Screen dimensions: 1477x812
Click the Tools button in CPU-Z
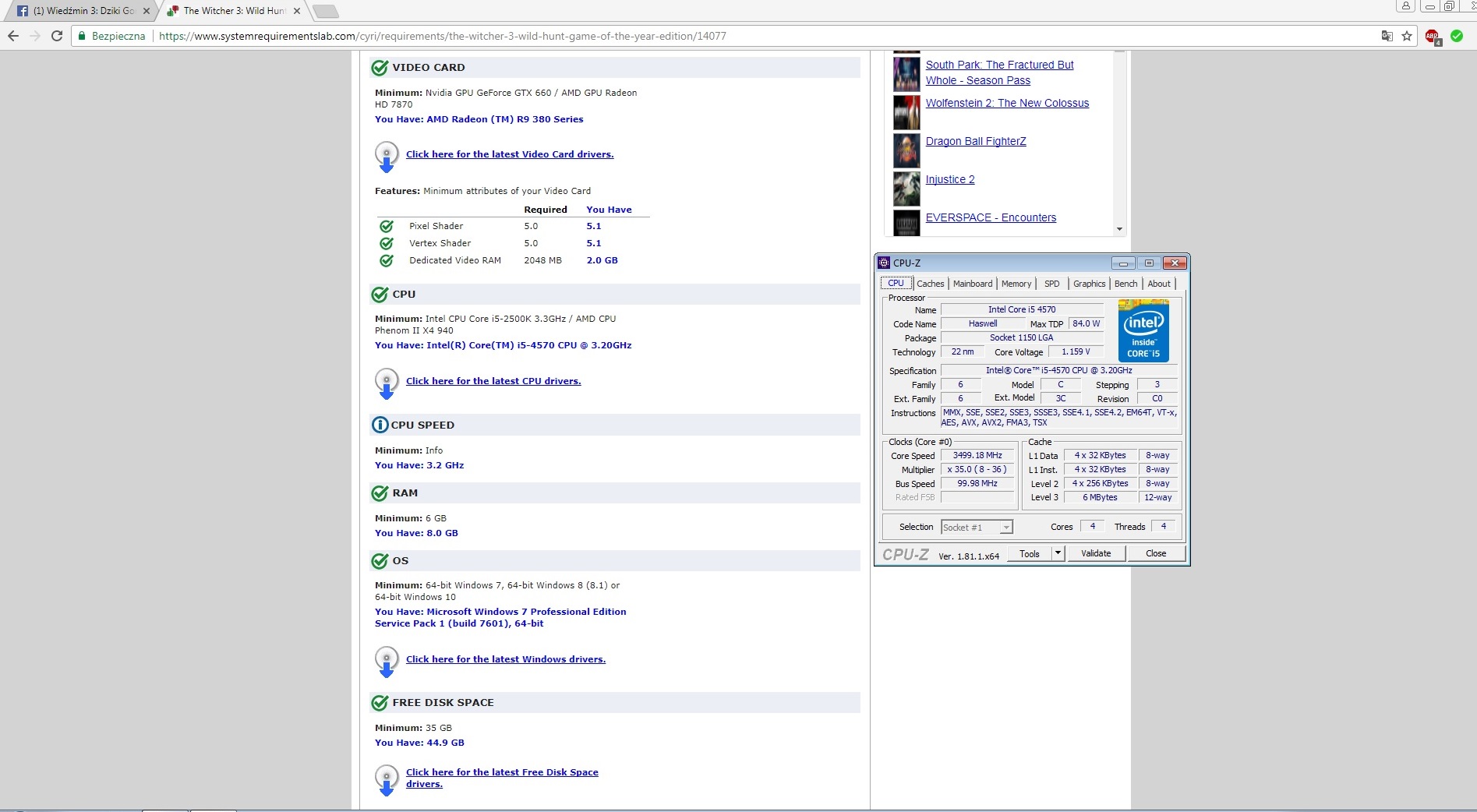click(x=1030, y=553)
